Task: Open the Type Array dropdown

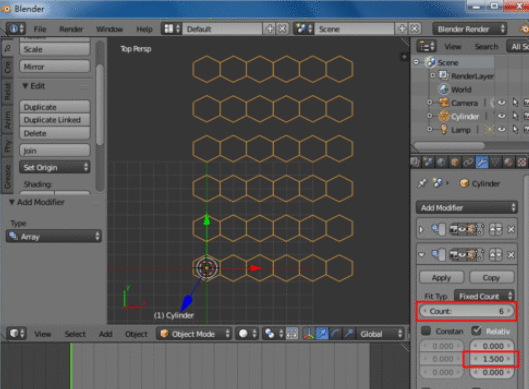Action: coord(54,236)
